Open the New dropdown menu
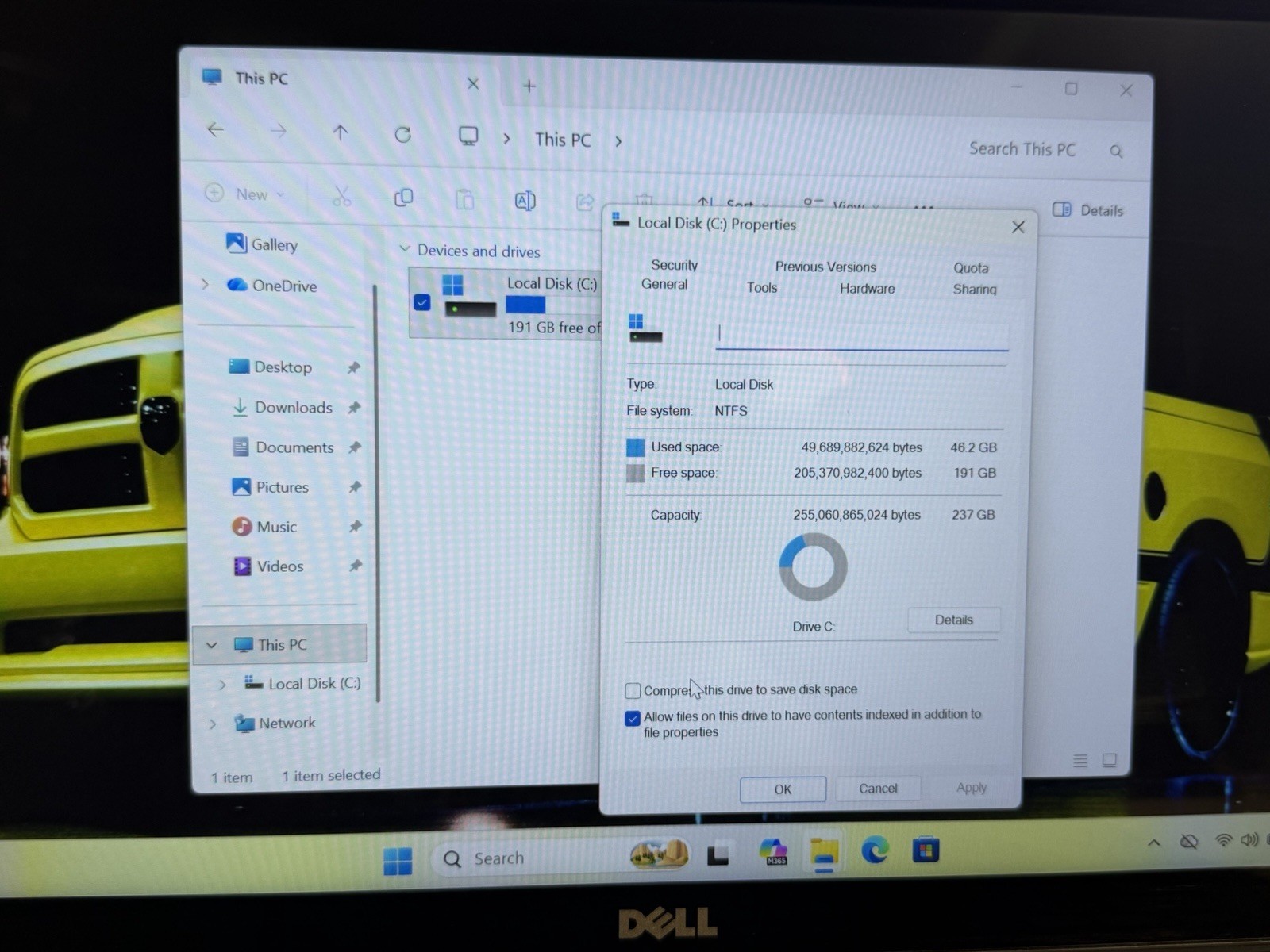The image size is (1270, 952). coord(245,194)
